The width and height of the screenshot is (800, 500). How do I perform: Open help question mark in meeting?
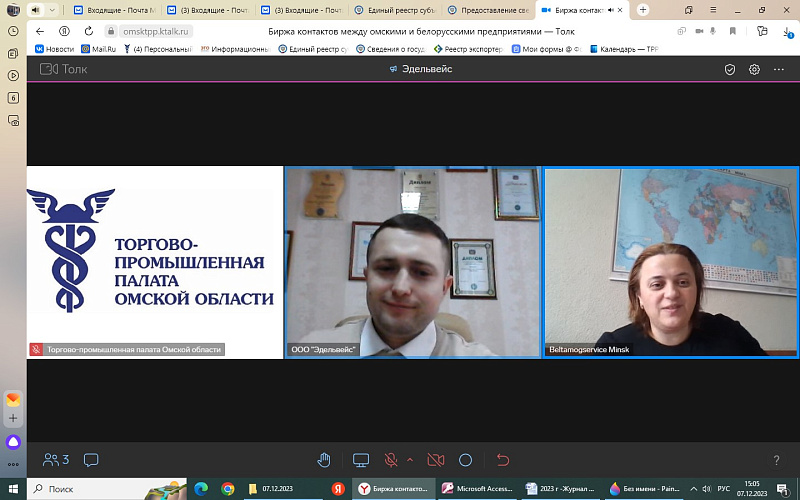776,460
